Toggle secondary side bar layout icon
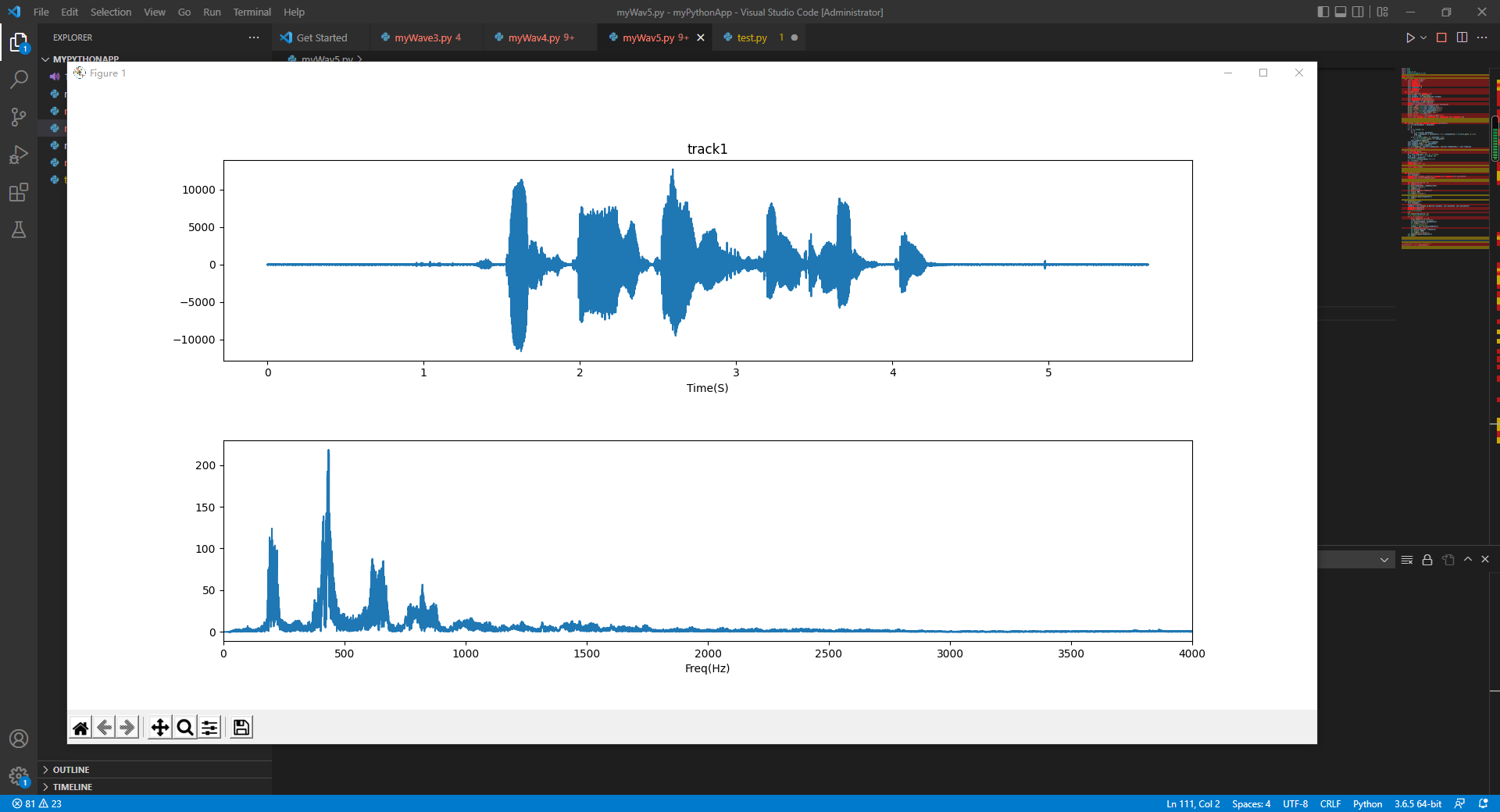This screenshot has width=1500, height=812. 1358,12
